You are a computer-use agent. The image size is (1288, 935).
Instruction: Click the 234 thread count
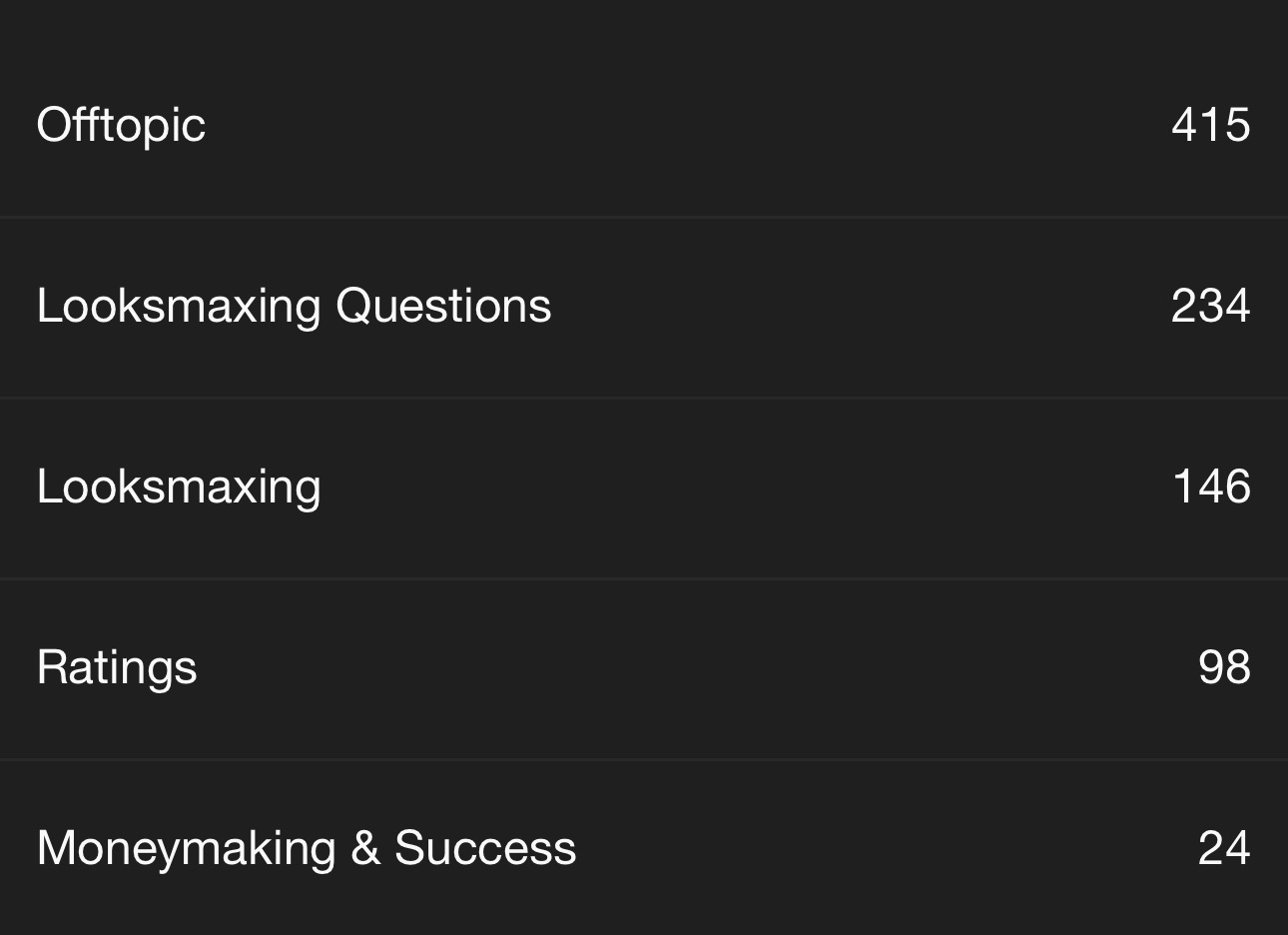[x=1210, y=306]
